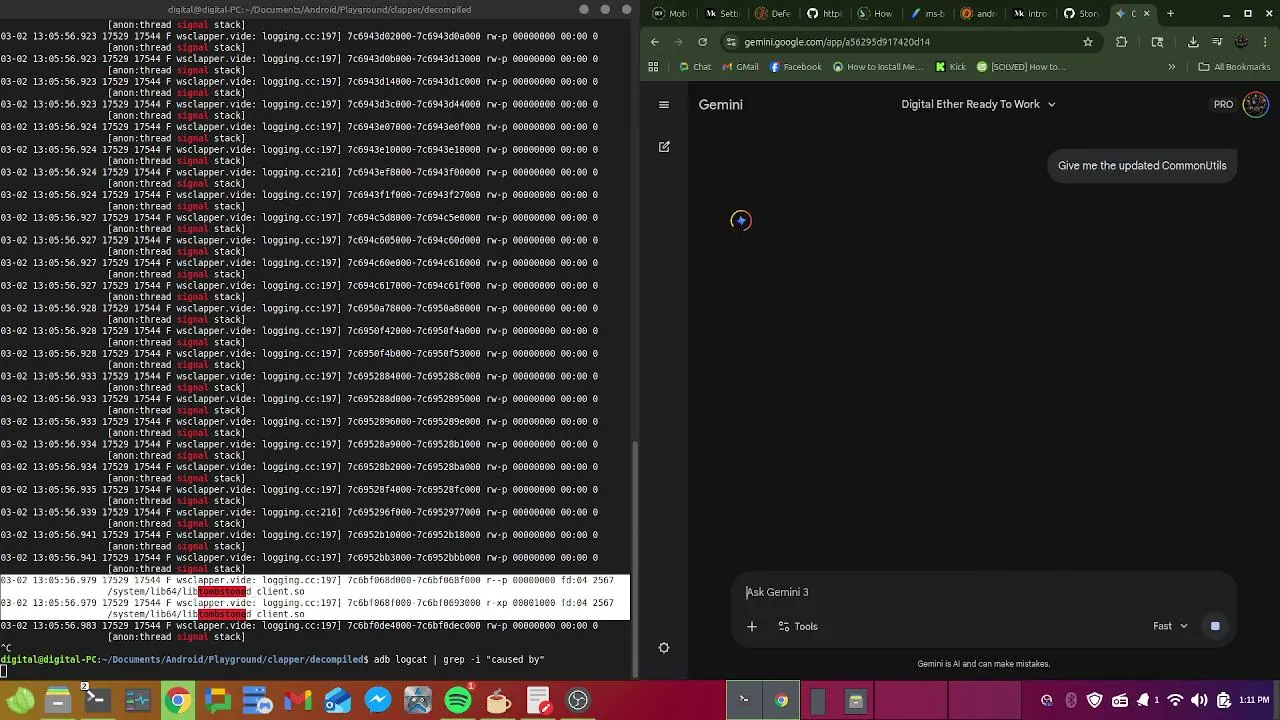
Task: Open notifications bell in system tray
Action: pos(1143,701)
